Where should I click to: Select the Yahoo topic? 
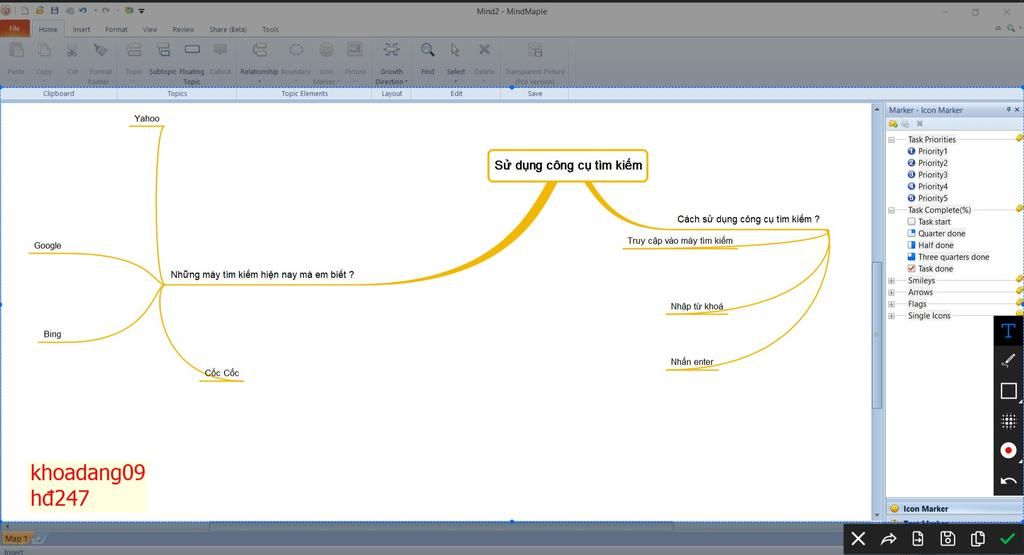click(x=147, y=118)
